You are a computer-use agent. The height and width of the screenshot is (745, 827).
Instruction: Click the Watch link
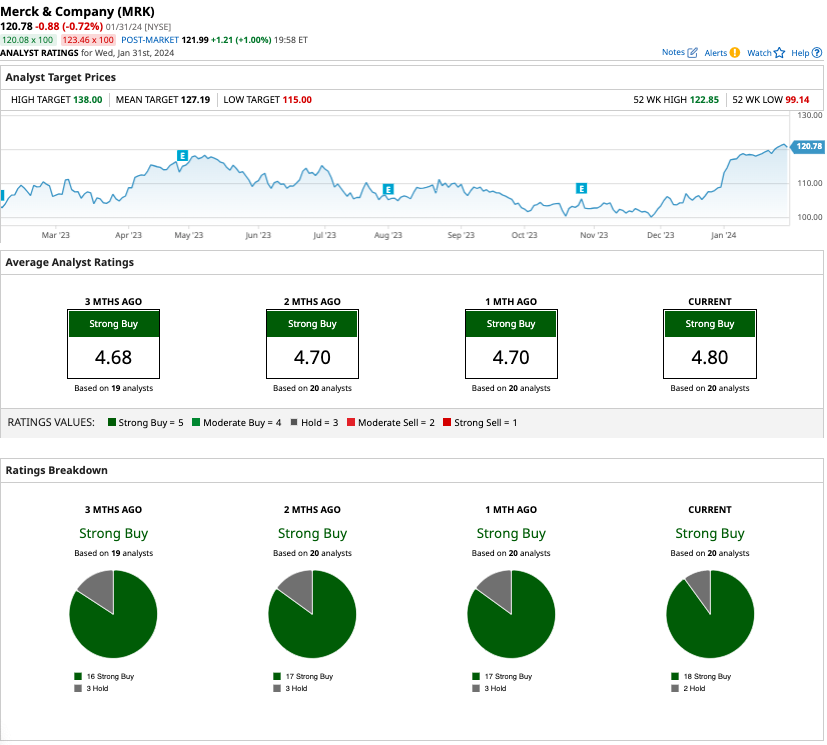759,53
